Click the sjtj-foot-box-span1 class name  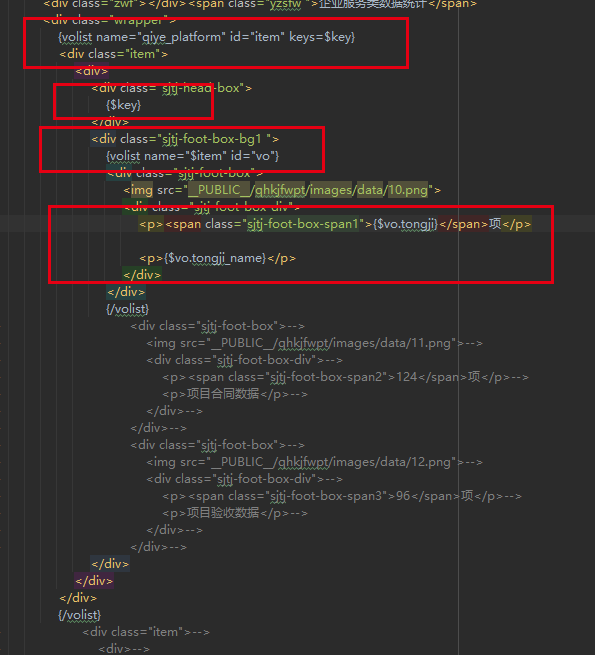pos(303,224)
